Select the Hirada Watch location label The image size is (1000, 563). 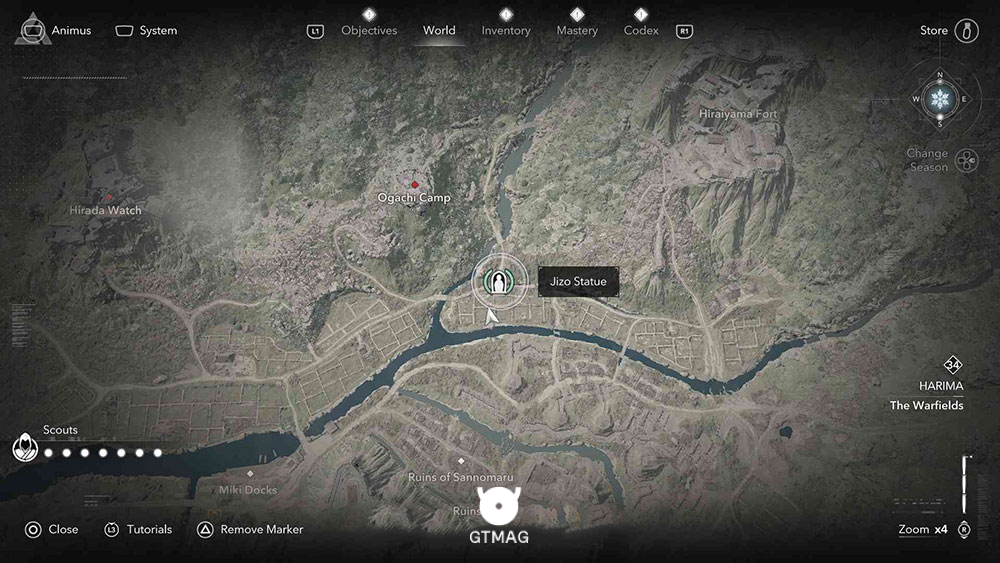coord(105,210)
